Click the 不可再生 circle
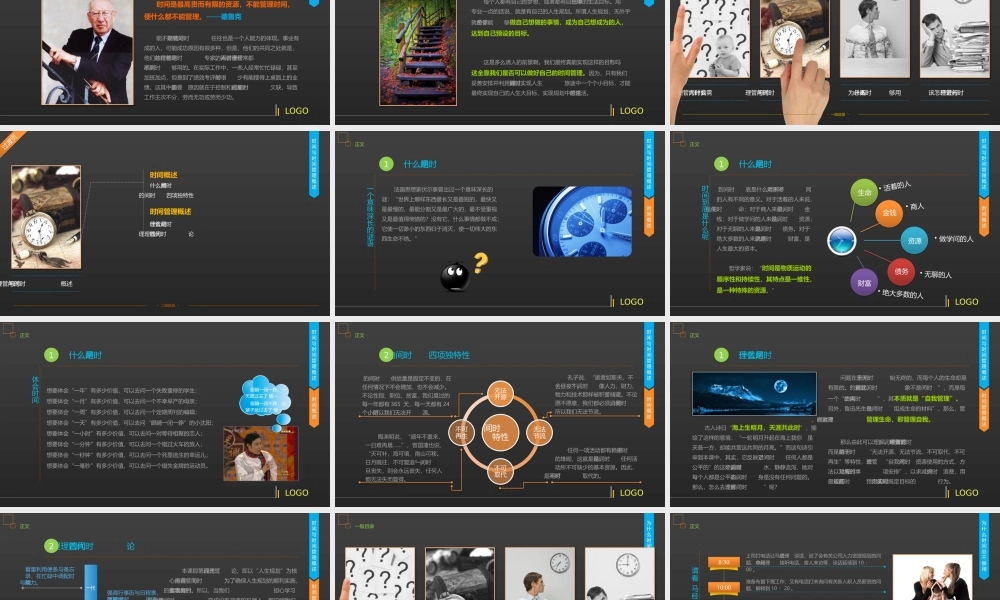The height and width of the screenshot is (600, 1000). 462,432
